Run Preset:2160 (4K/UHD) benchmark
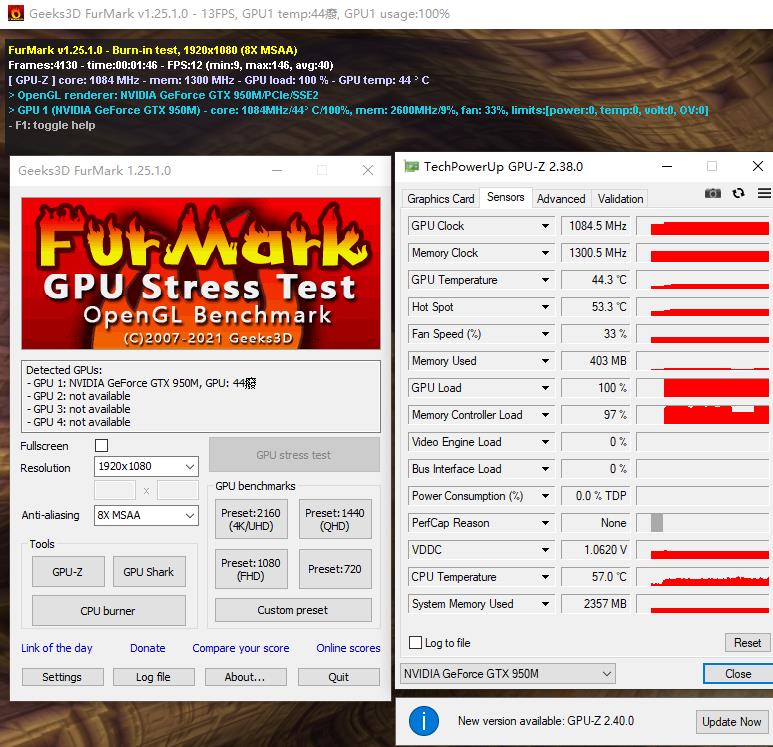The image size is (773, 747). [x=251, y=519]
